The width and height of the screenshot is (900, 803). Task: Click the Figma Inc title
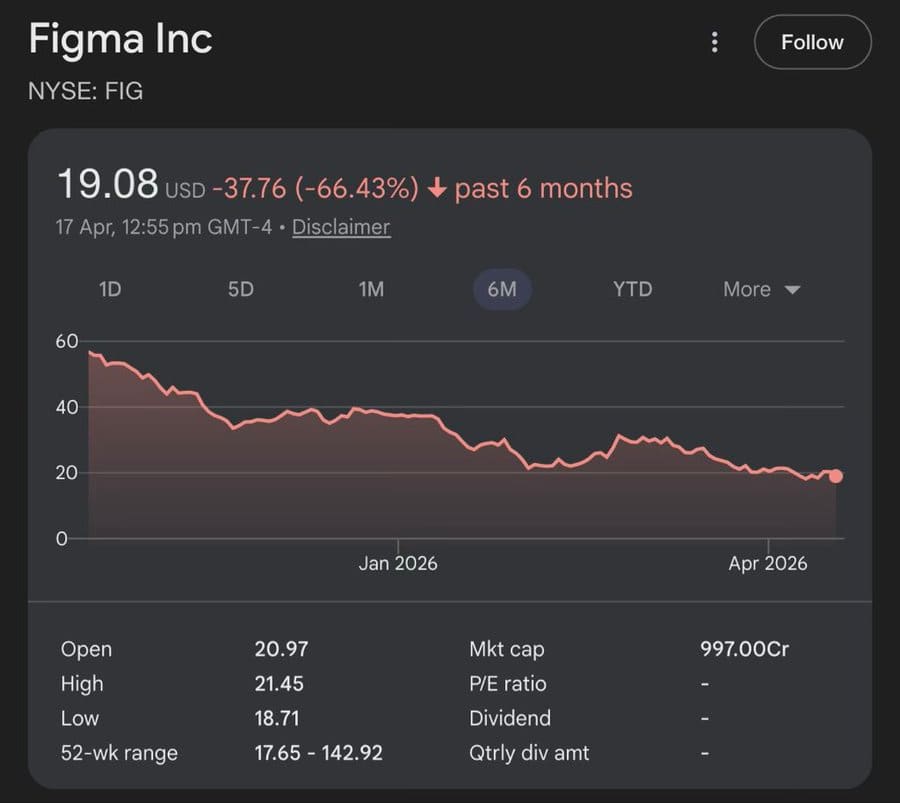[120, 40]
